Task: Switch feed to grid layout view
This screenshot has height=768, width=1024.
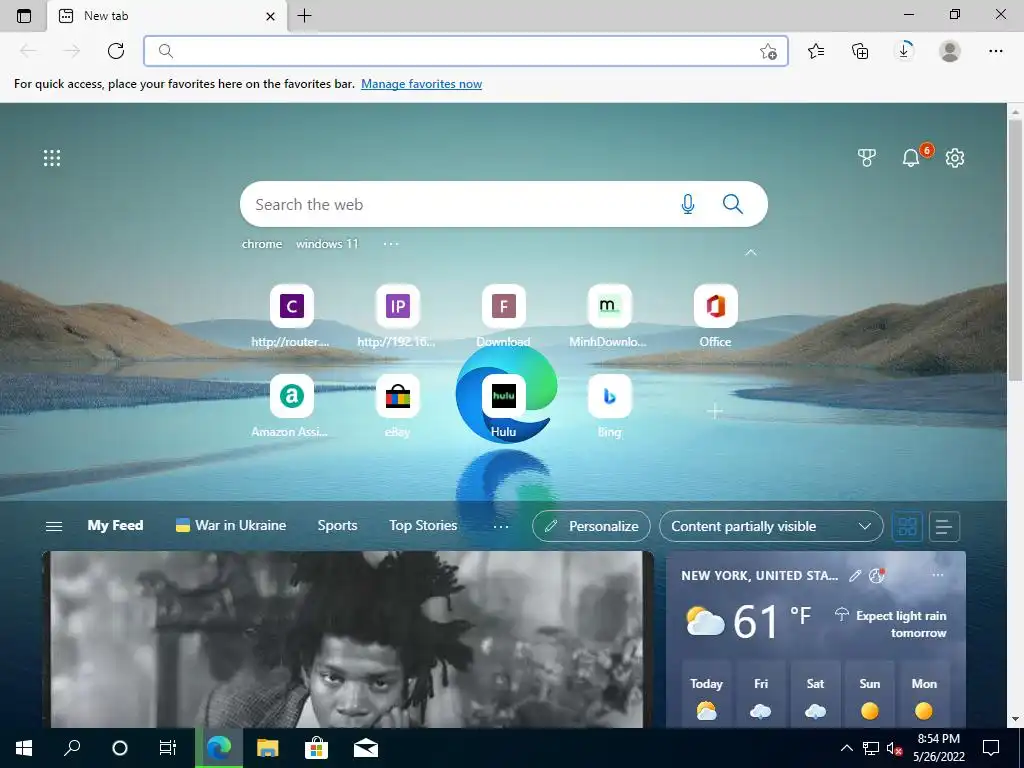Action: [907, 526]
